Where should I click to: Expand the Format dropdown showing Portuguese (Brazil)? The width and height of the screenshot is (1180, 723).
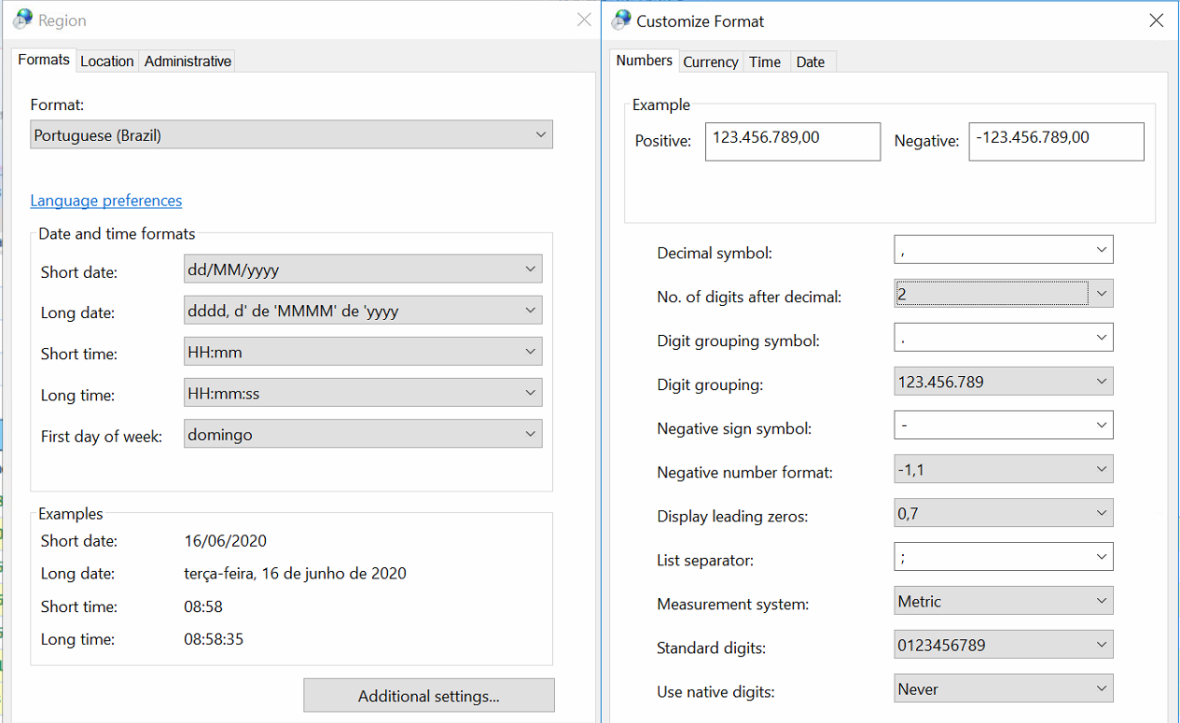click(x=291, y=135)
